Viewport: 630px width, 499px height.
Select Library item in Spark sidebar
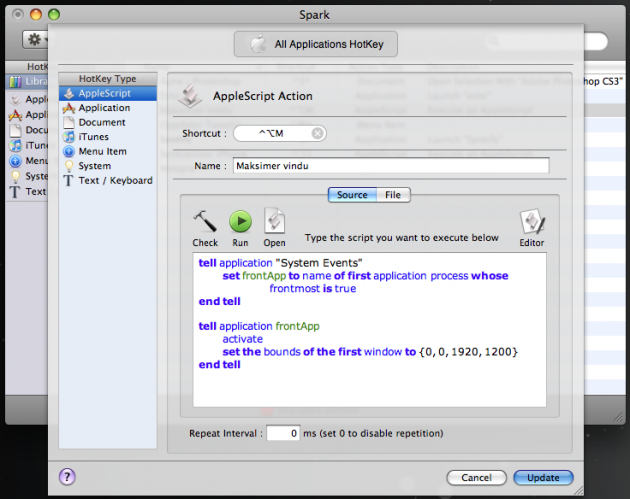pyautogui.click(x=28, y=82)
